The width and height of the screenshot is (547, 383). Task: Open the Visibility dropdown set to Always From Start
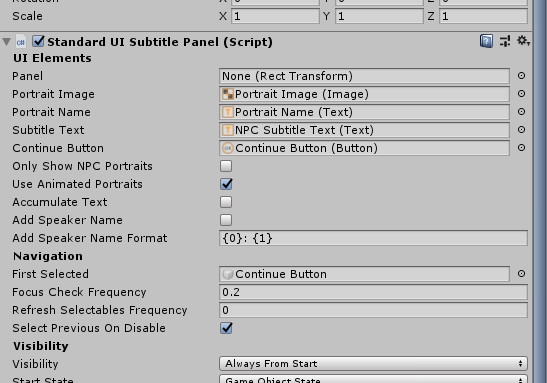[x=373, y=363]
